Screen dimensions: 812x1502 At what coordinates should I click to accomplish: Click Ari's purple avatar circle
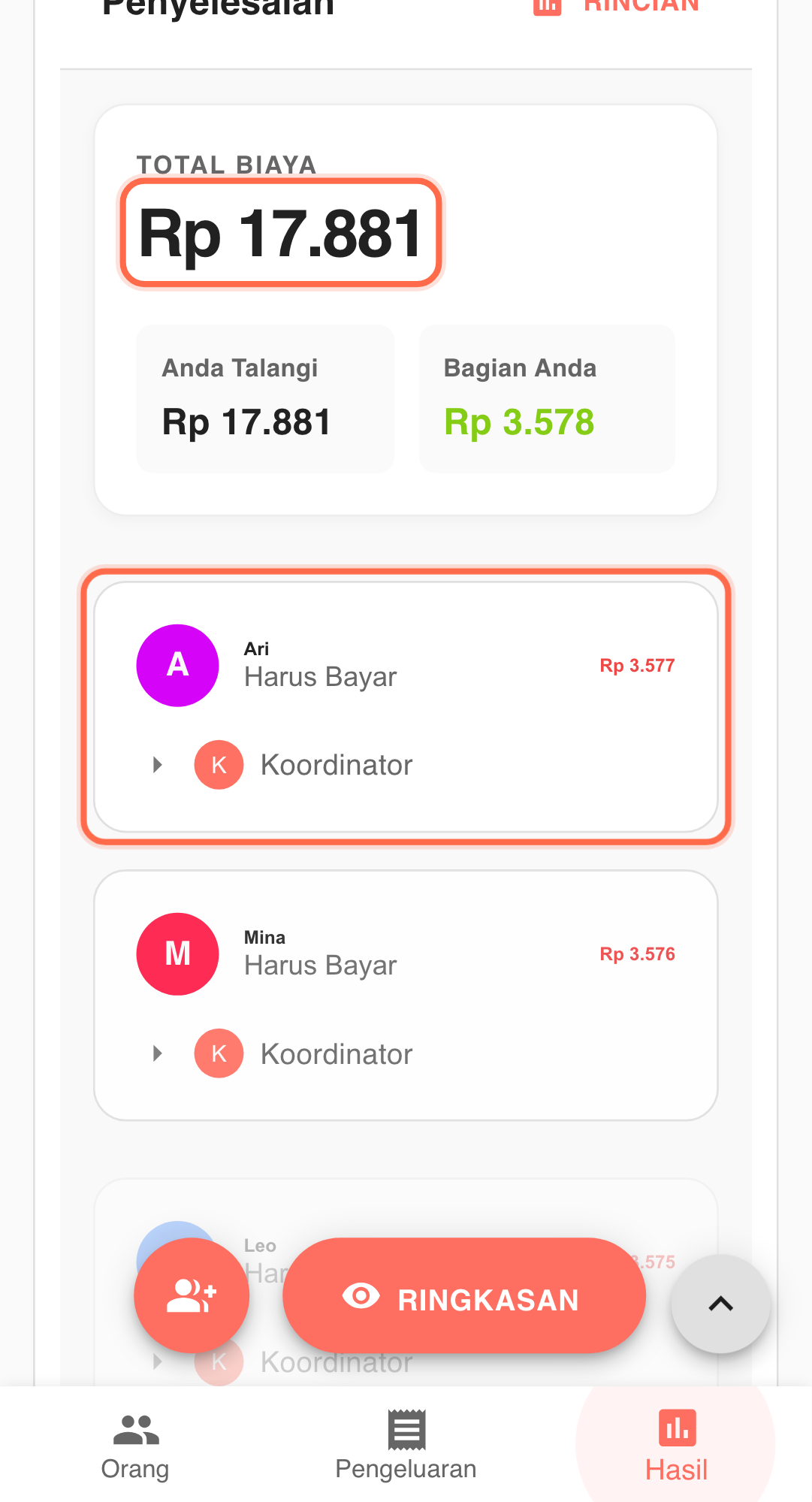click(177, 665)
